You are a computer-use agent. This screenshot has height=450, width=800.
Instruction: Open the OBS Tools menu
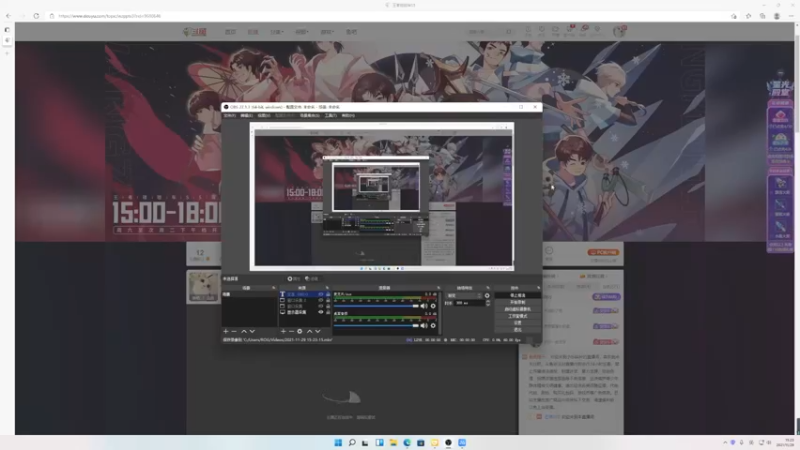pos(331,115)
